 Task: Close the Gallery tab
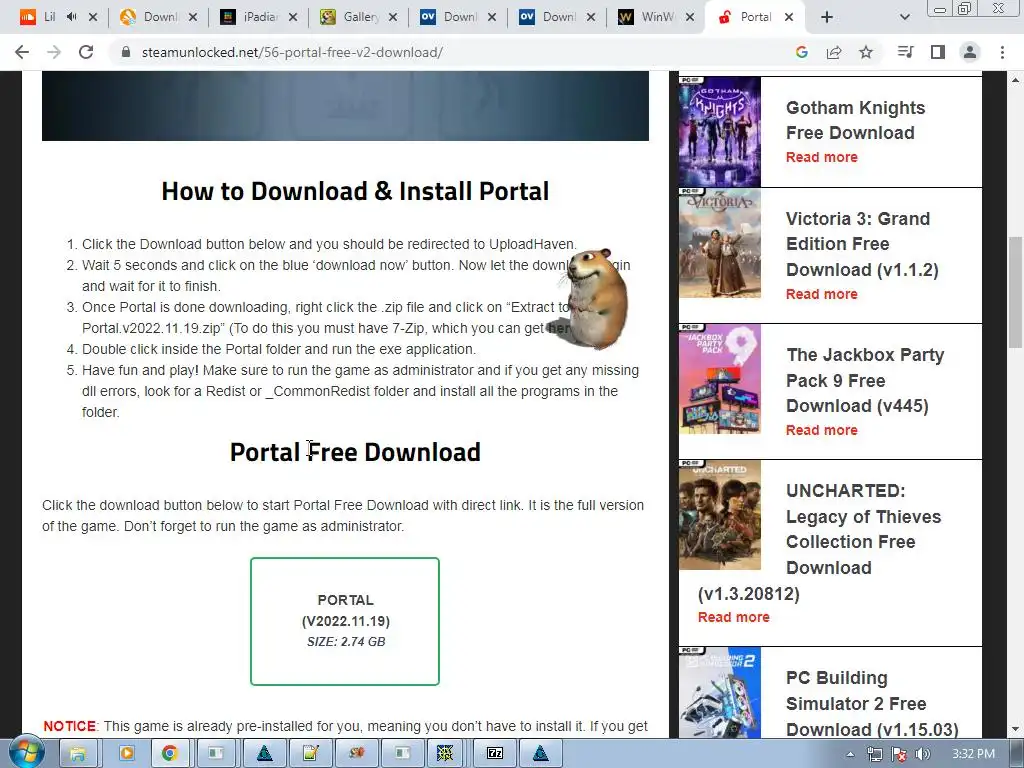pos(392,17)
